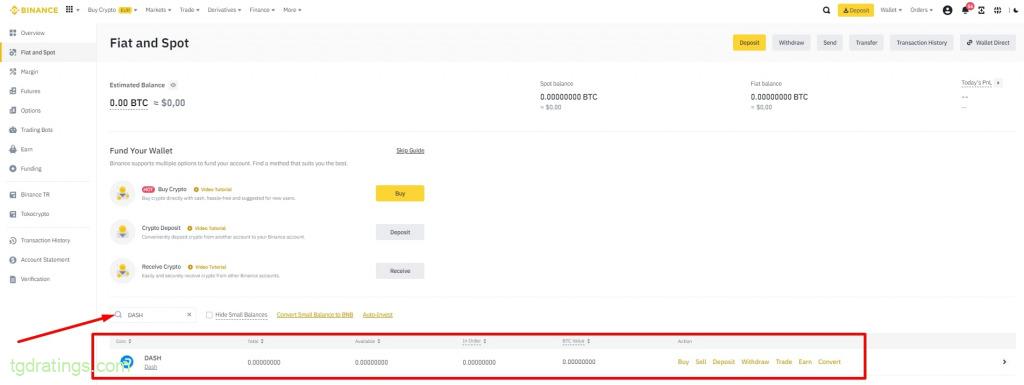1024x385 pixels.
Task: Click Trade action in DASH row
Action: (784, 362)
